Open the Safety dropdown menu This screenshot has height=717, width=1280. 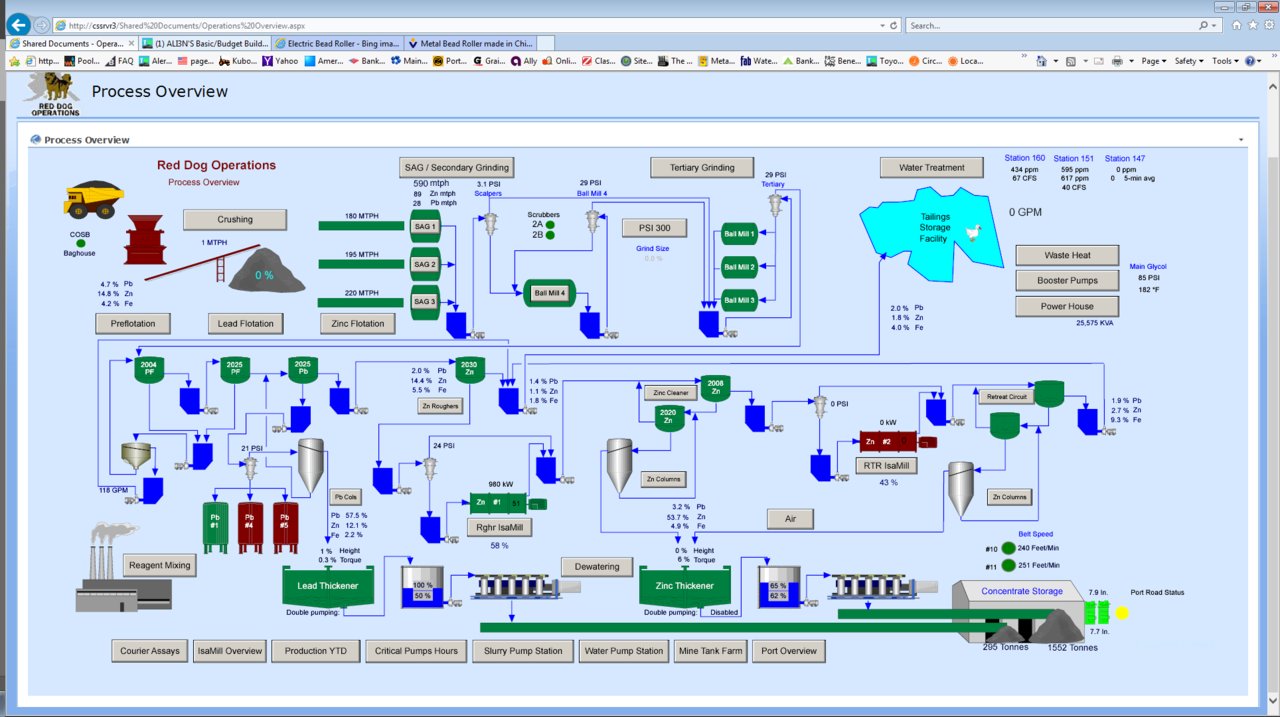[x=1188, y=61]
